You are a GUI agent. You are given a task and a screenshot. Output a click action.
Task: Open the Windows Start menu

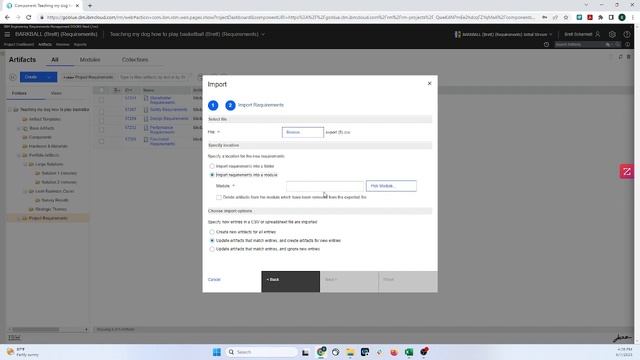coord(216,352)
